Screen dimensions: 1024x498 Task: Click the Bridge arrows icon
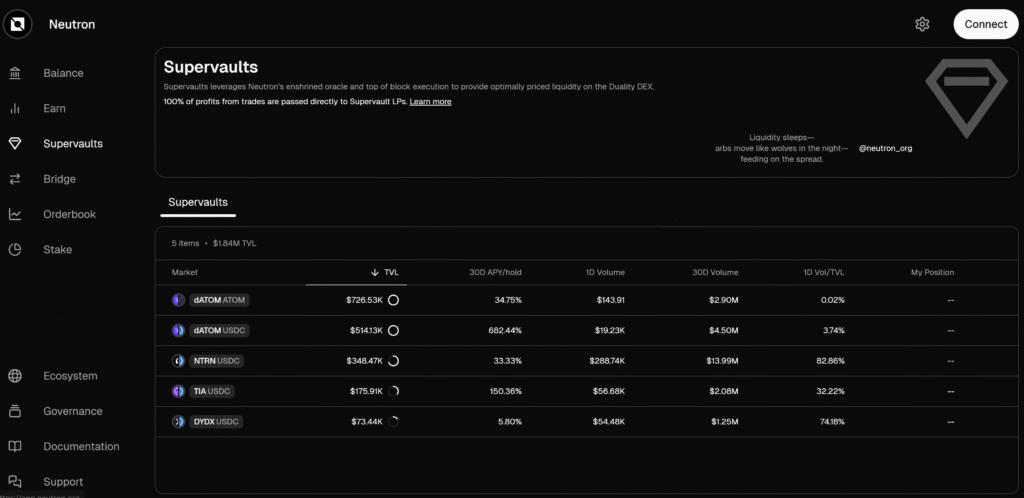(15, 179)
